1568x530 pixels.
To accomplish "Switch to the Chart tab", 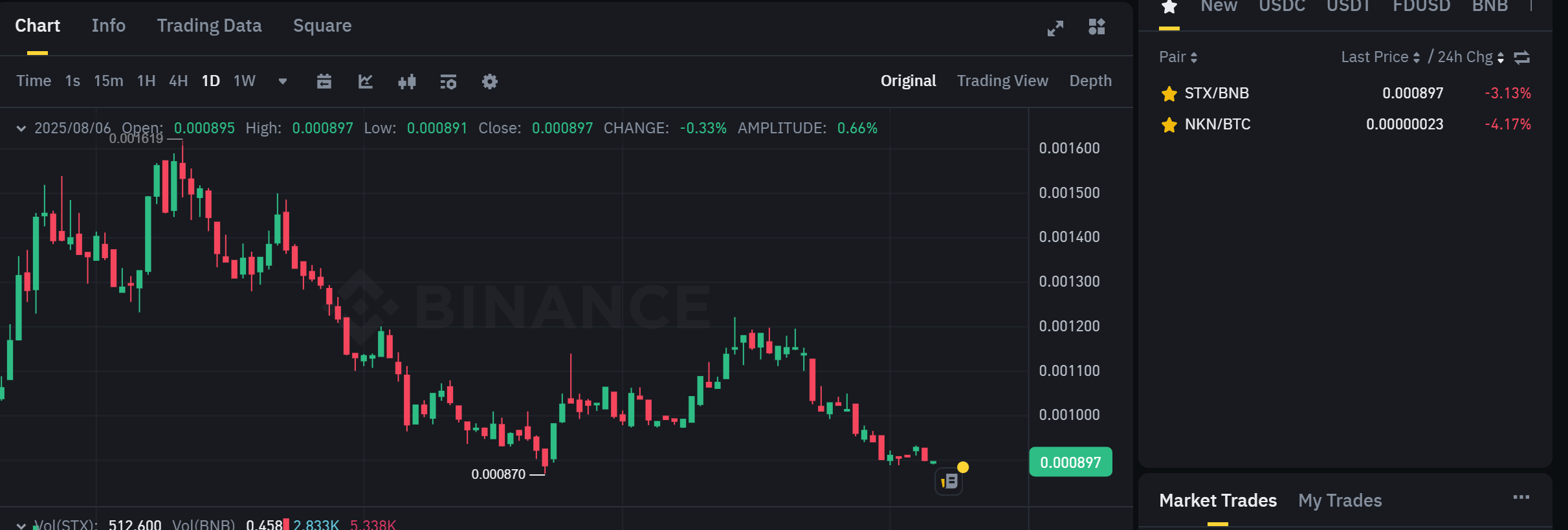I will (38, 26).
